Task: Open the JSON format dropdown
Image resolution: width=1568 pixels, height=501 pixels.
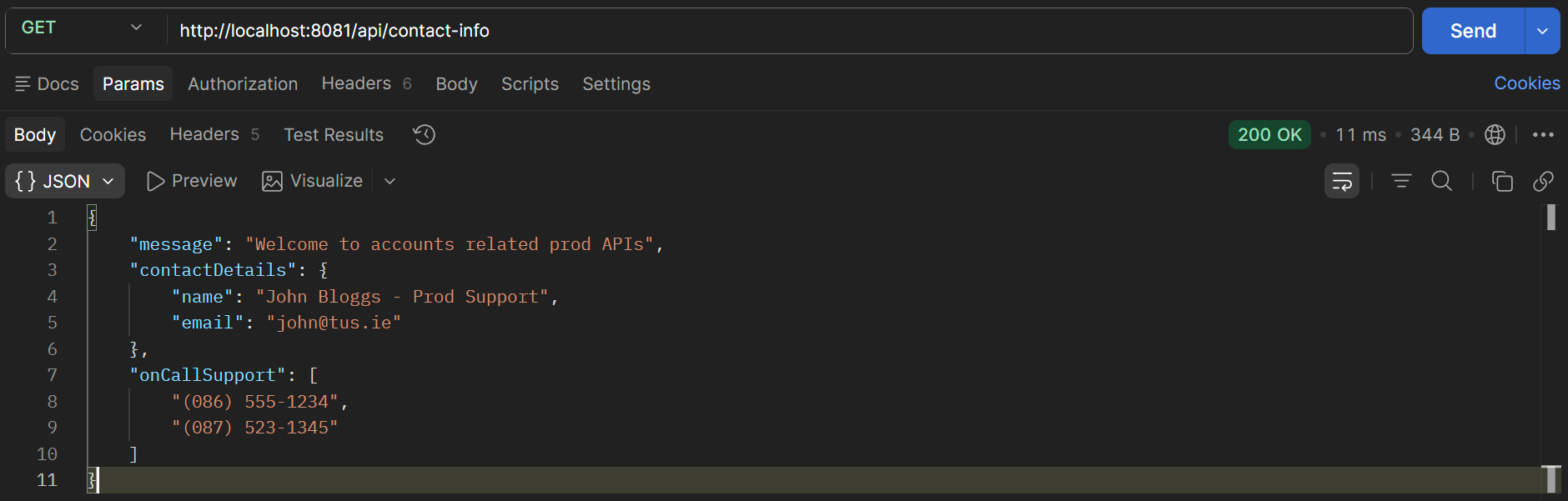Action: [x=65, y=181]
